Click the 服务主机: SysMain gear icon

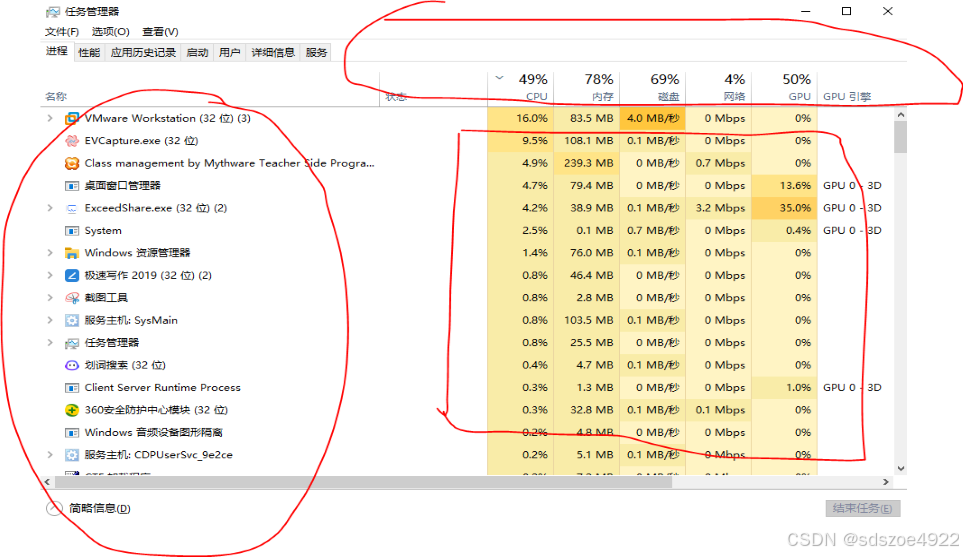click(x=72, y=320)
